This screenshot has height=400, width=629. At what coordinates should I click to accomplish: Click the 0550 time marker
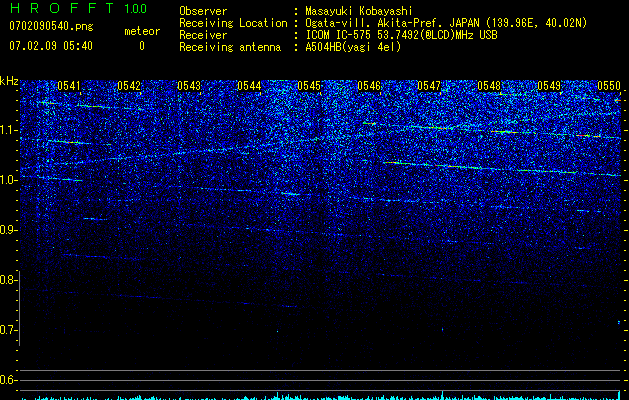[x=609, y=85]
